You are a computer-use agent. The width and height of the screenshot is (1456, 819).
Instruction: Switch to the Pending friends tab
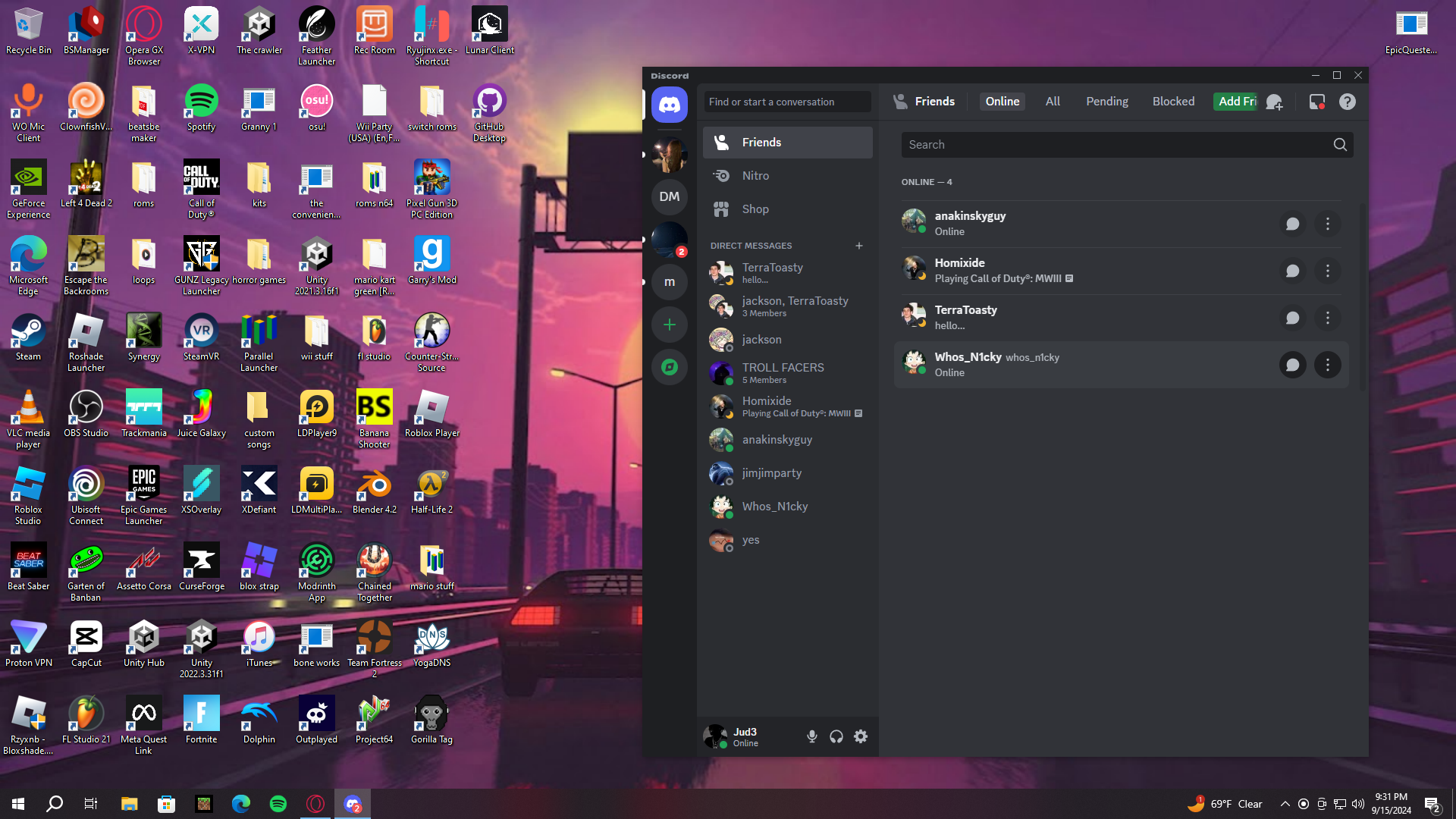coord(1106,102)
